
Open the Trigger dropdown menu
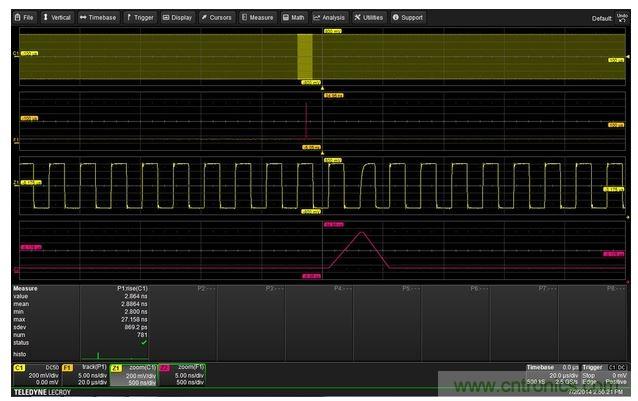(139, 17)
